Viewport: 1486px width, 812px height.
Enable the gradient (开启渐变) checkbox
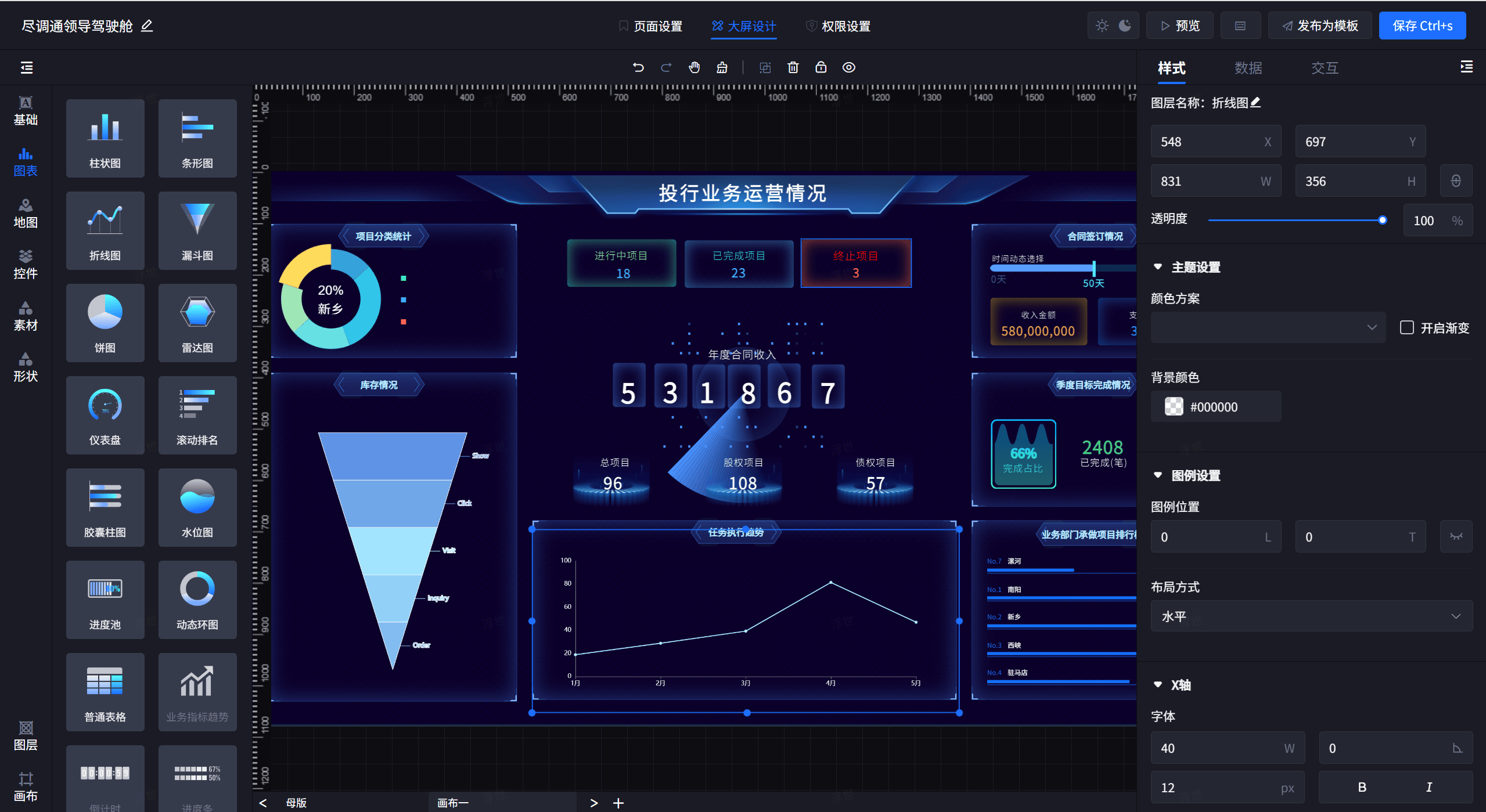point(1406,327)
